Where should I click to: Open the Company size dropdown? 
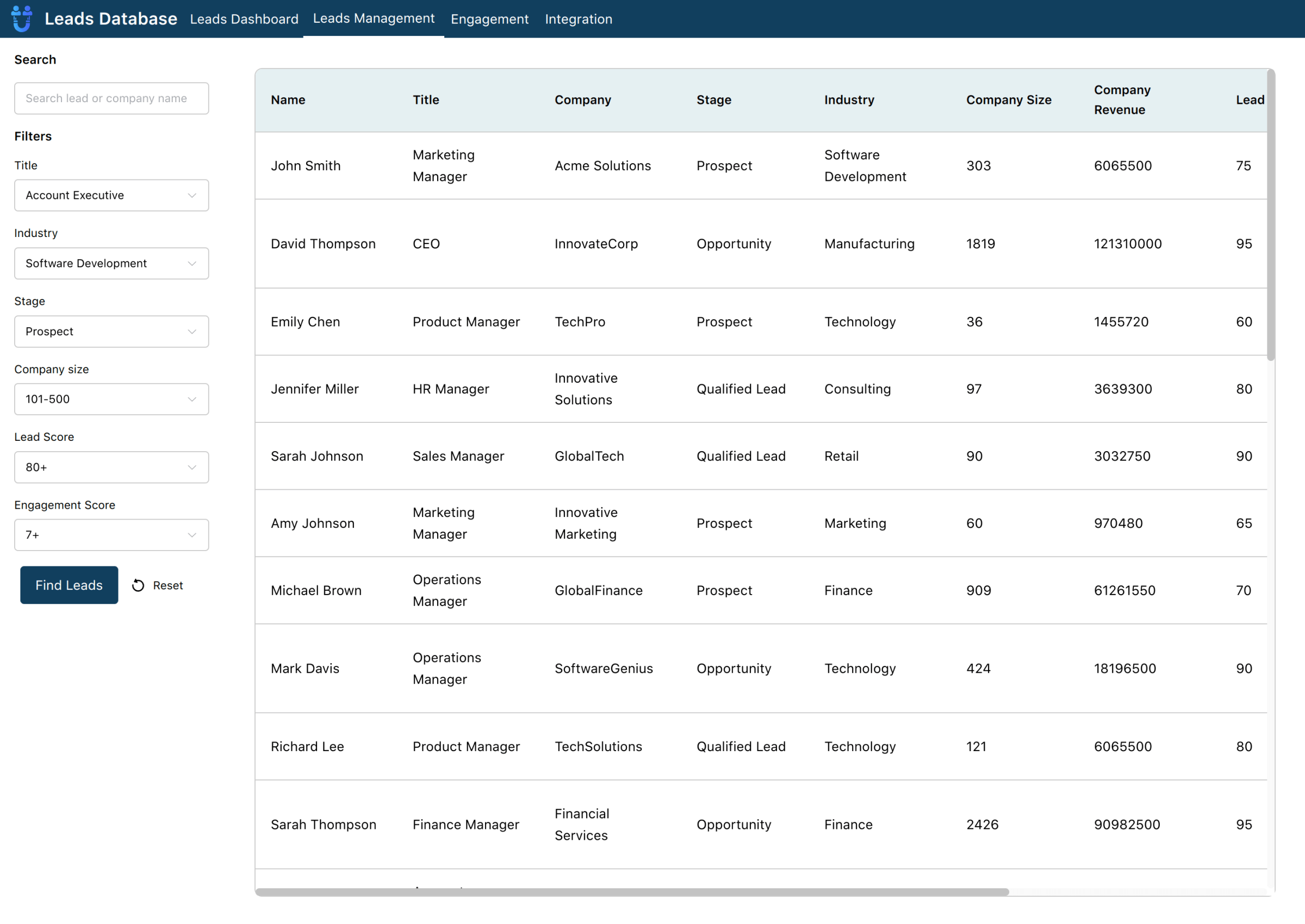point(111,399)
